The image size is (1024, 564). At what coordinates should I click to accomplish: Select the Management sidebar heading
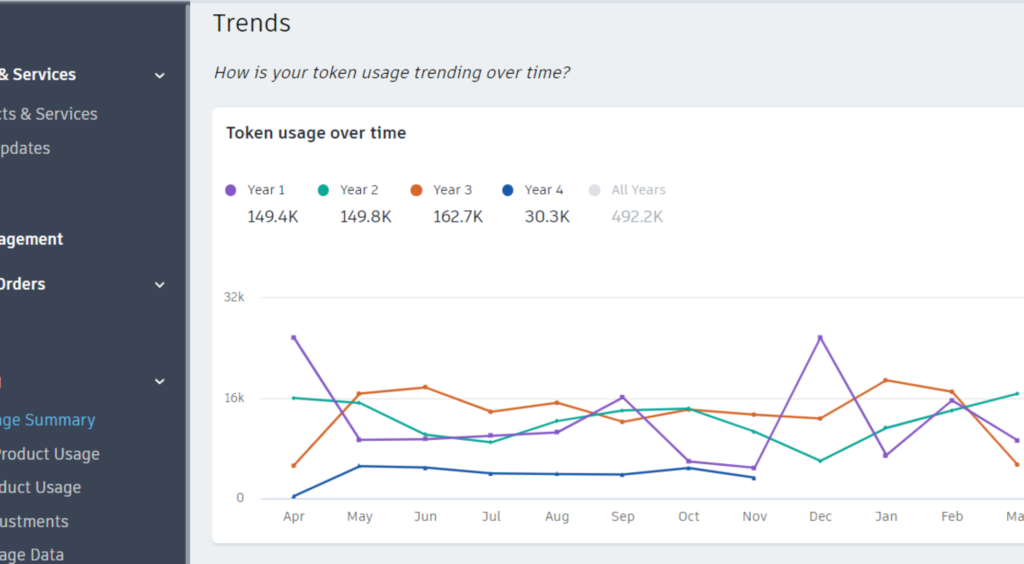pos(32,240)
